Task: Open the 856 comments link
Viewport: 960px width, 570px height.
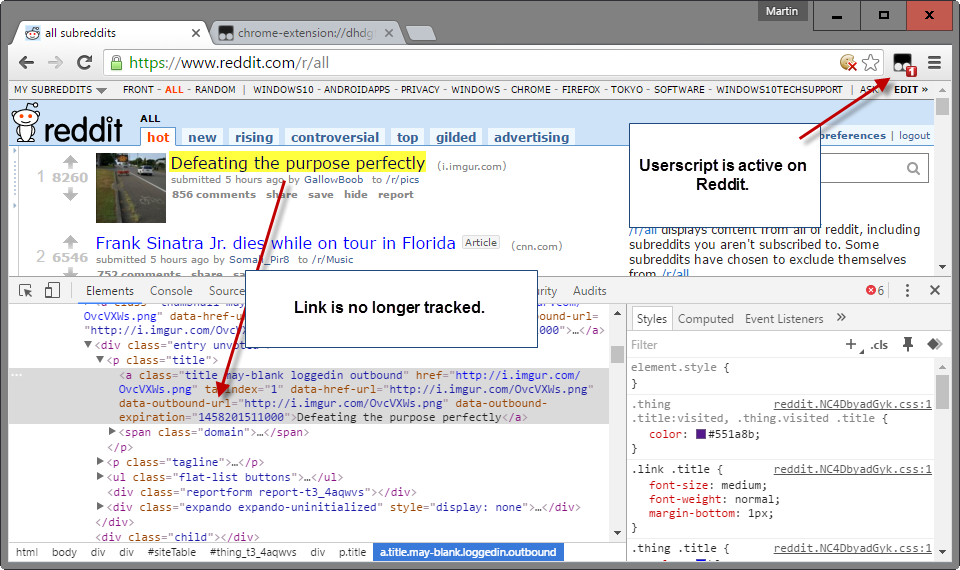Action: coord(213,195)
